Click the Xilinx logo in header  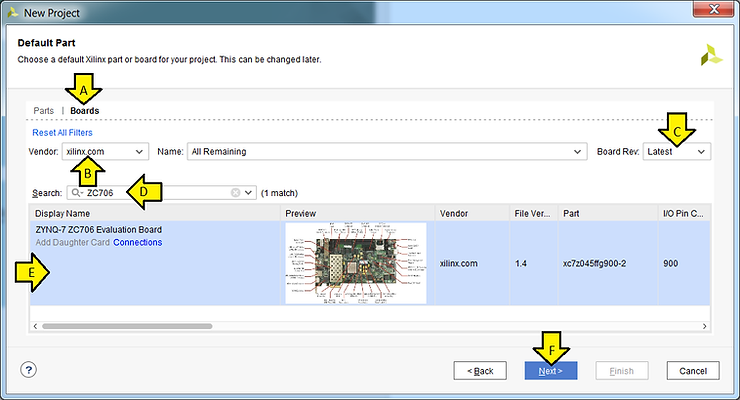pyautogui.click(x=712, y=54)
